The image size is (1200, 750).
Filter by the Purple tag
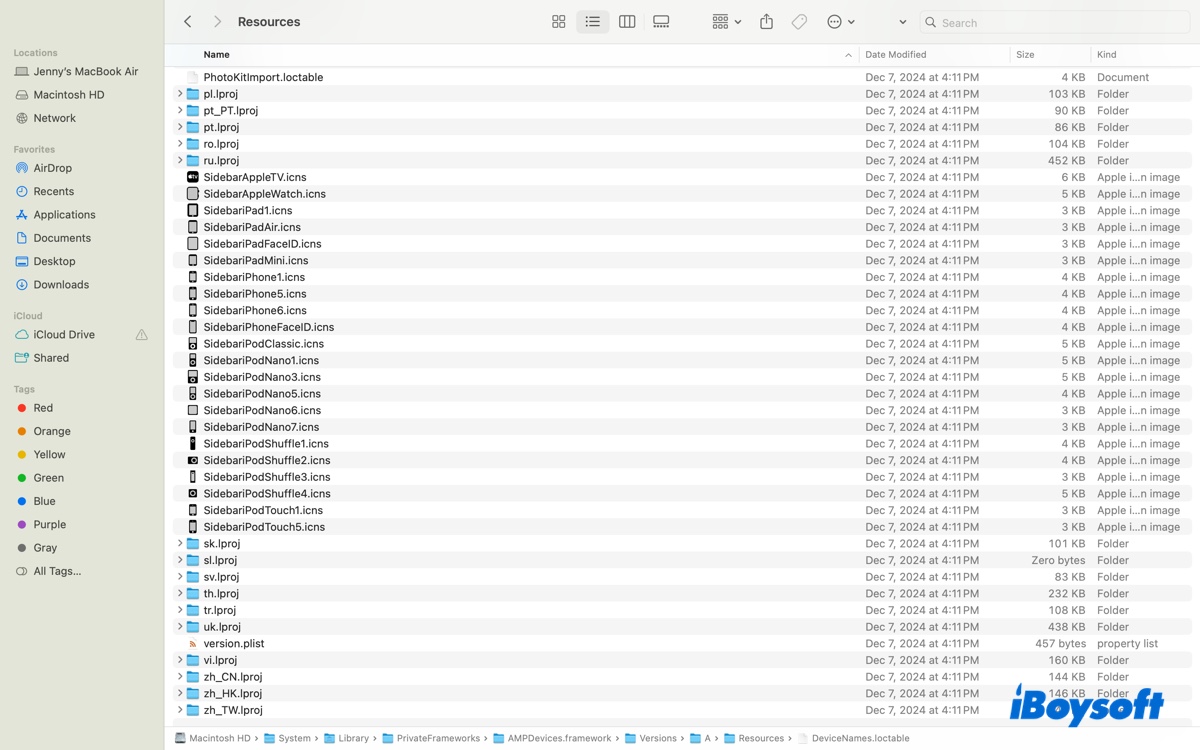tap(49, 525)
